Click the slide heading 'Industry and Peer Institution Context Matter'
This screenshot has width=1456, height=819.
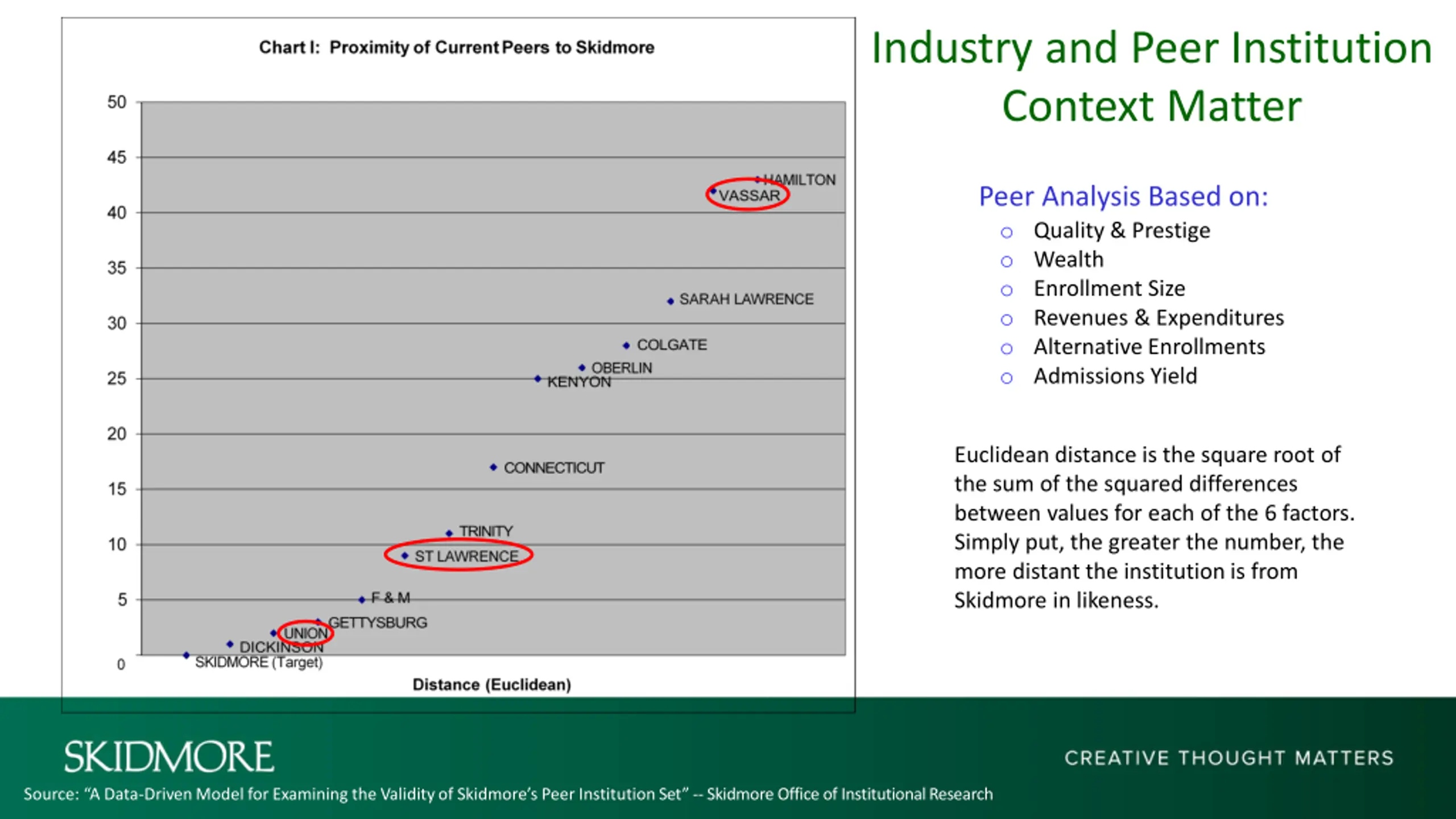pyautogui.click(x=1152, y=77)
